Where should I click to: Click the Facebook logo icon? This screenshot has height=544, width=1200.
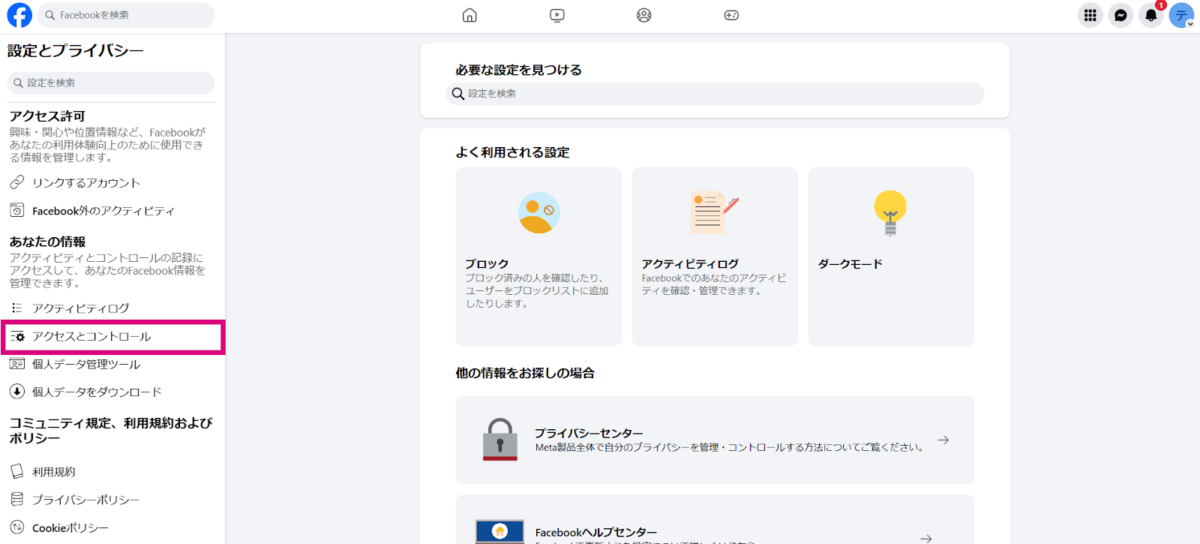(x=19, y=15)
